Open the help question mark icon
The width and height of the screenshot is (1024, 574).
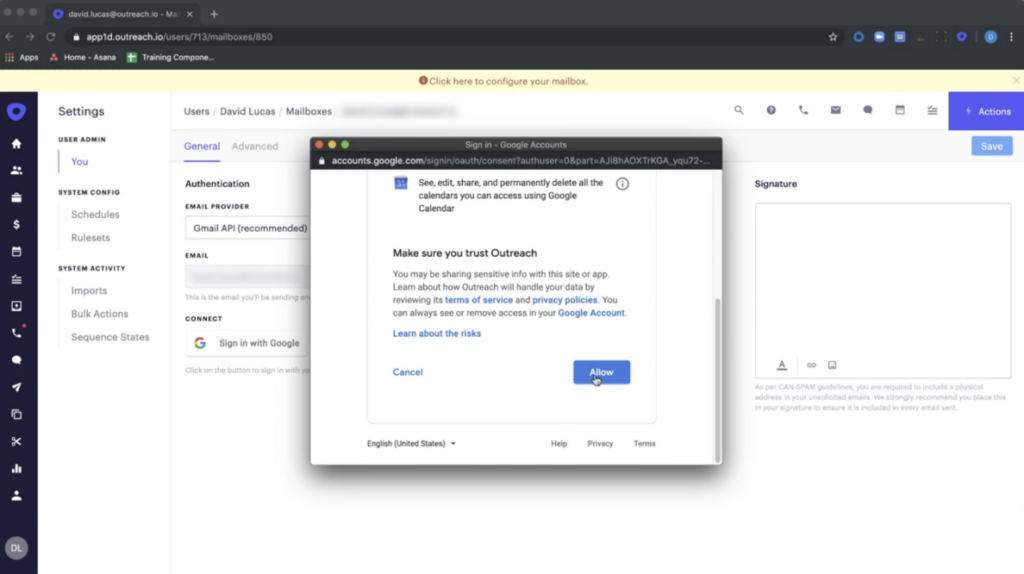[771, 110]
